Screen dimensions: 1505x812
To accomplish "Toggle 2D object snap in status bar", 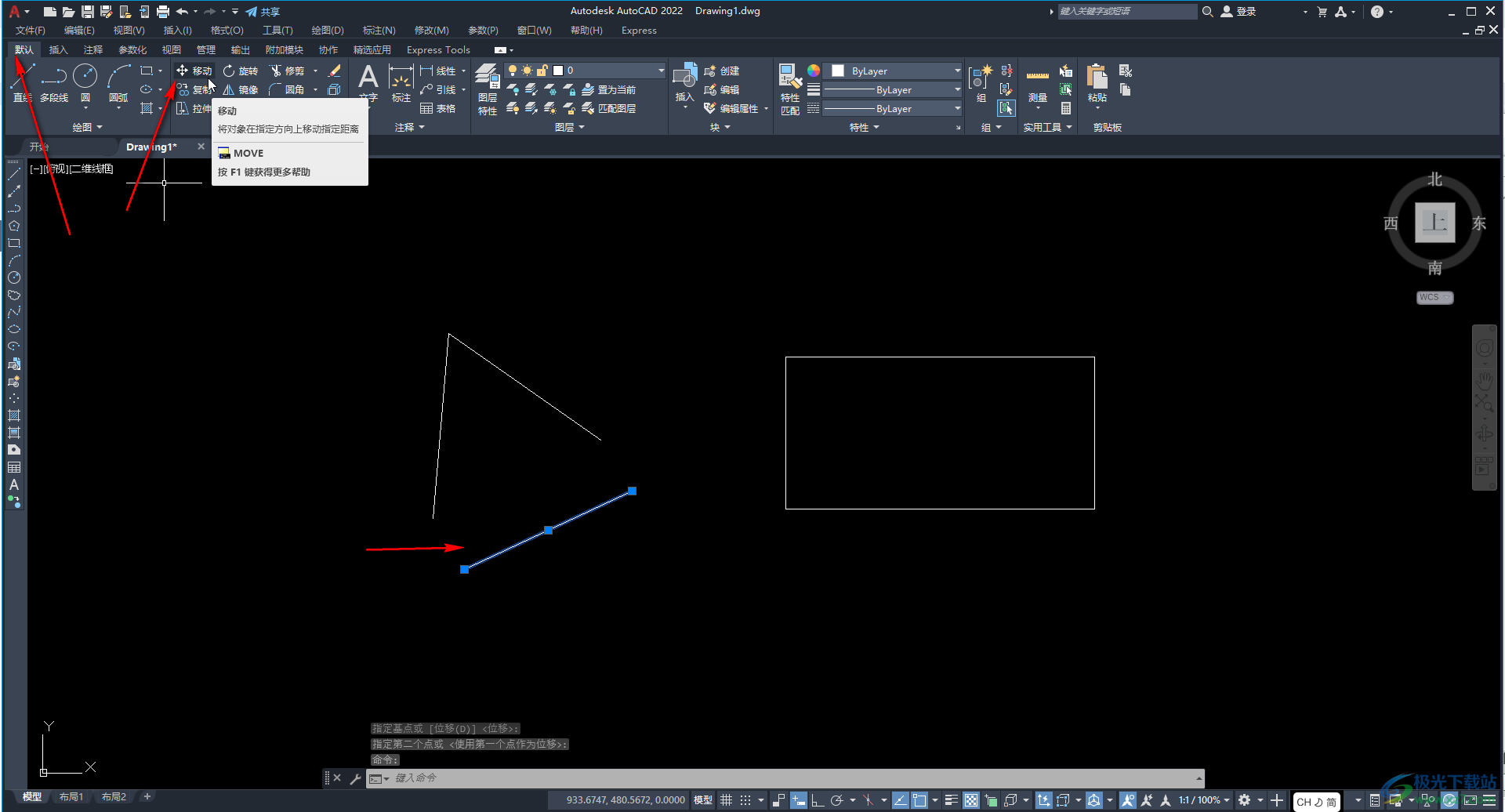I will [x=919, y=800].
